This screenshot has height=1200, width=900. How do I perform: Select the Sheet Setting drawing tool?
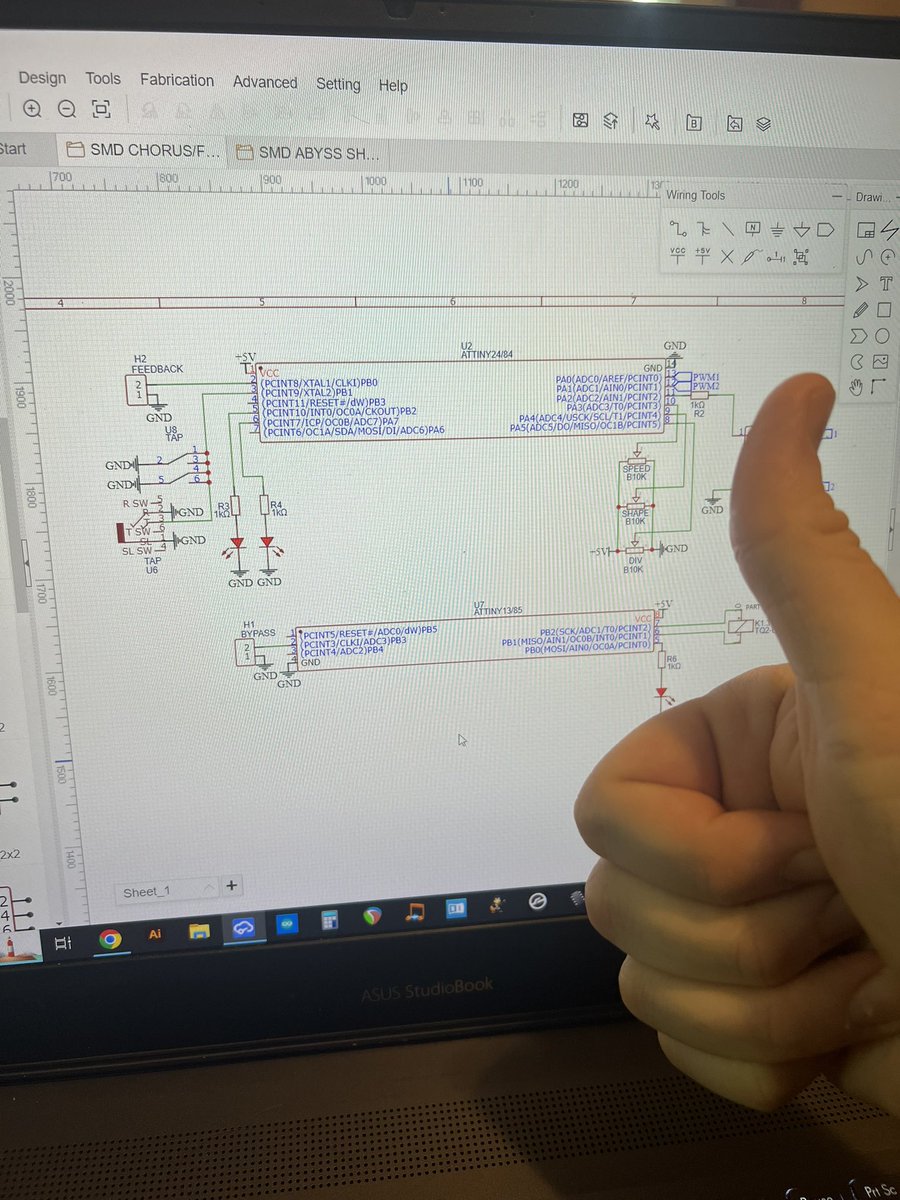866,230
